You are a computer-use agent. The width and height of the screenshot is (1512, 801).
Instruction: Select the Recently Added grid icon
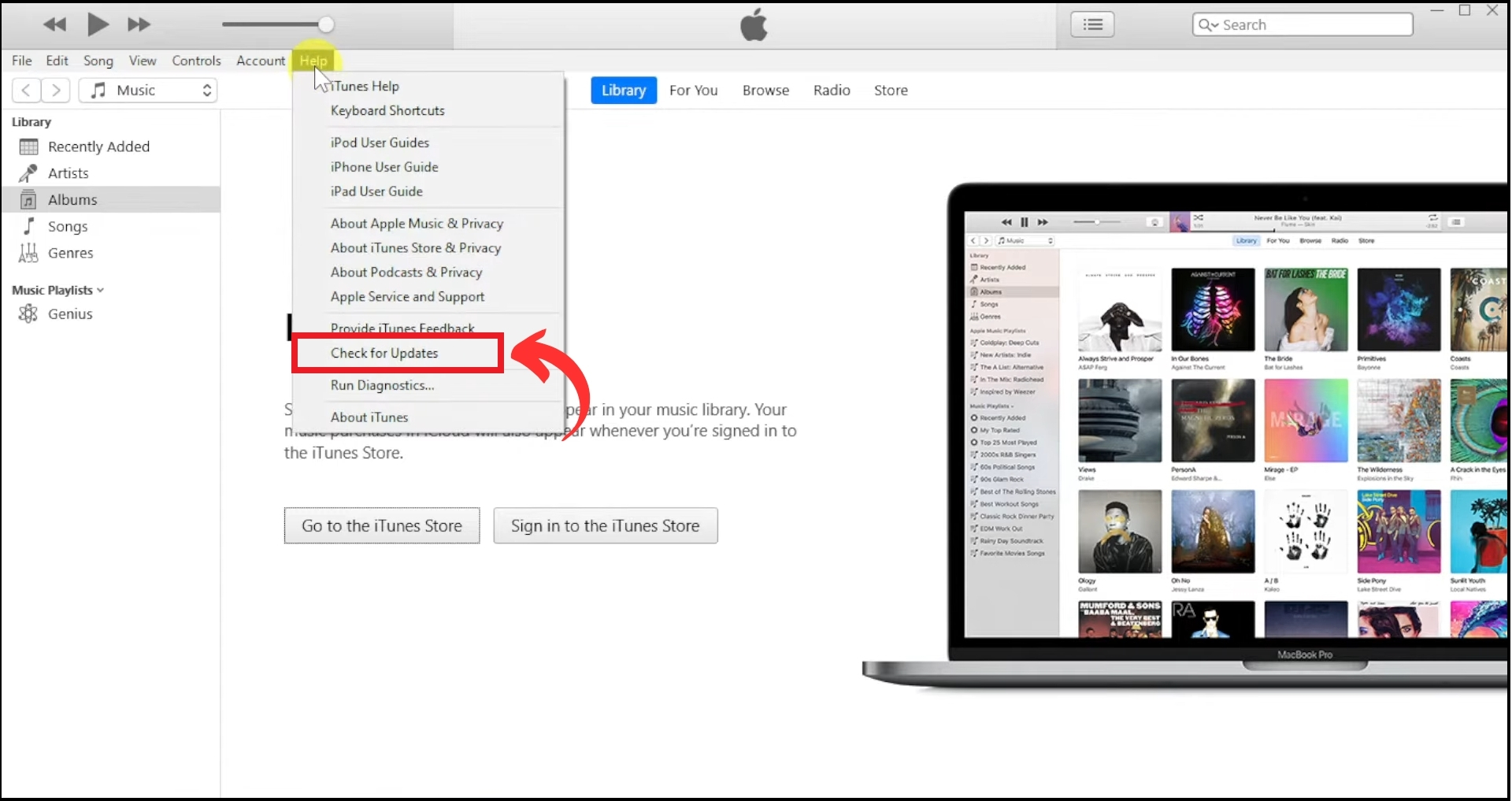pyautogui.click(x=28, y=146)
